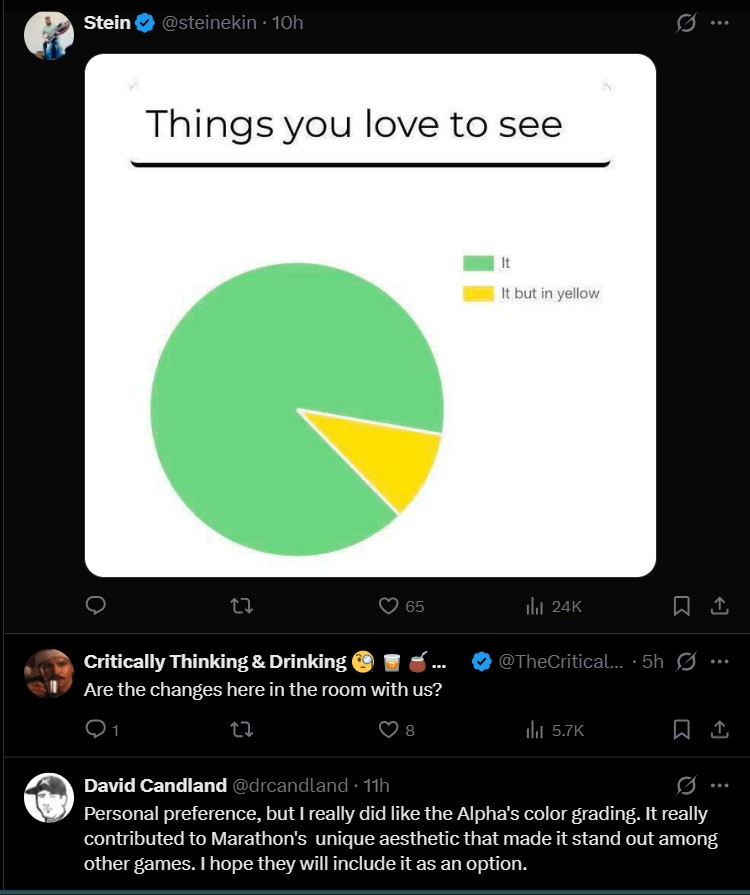Viewport: 750px width, 895px height.
Task: Click Grok icon on Stein's post
Action: [x=686, y=24]
